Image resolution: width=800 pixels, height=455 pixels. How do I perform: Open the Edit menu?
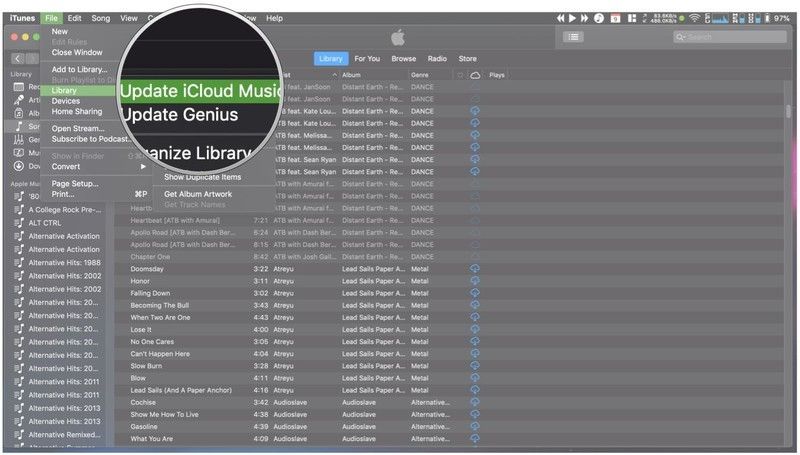(74, 18)
